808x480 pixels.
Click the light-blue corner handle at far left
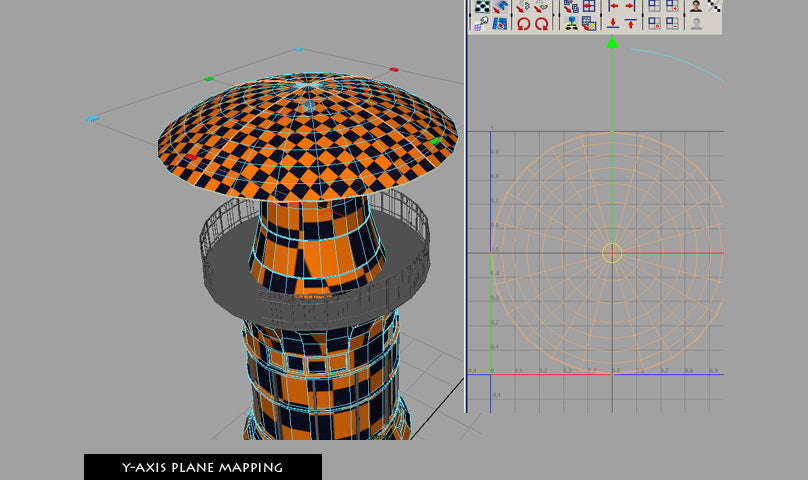point(93,119)
